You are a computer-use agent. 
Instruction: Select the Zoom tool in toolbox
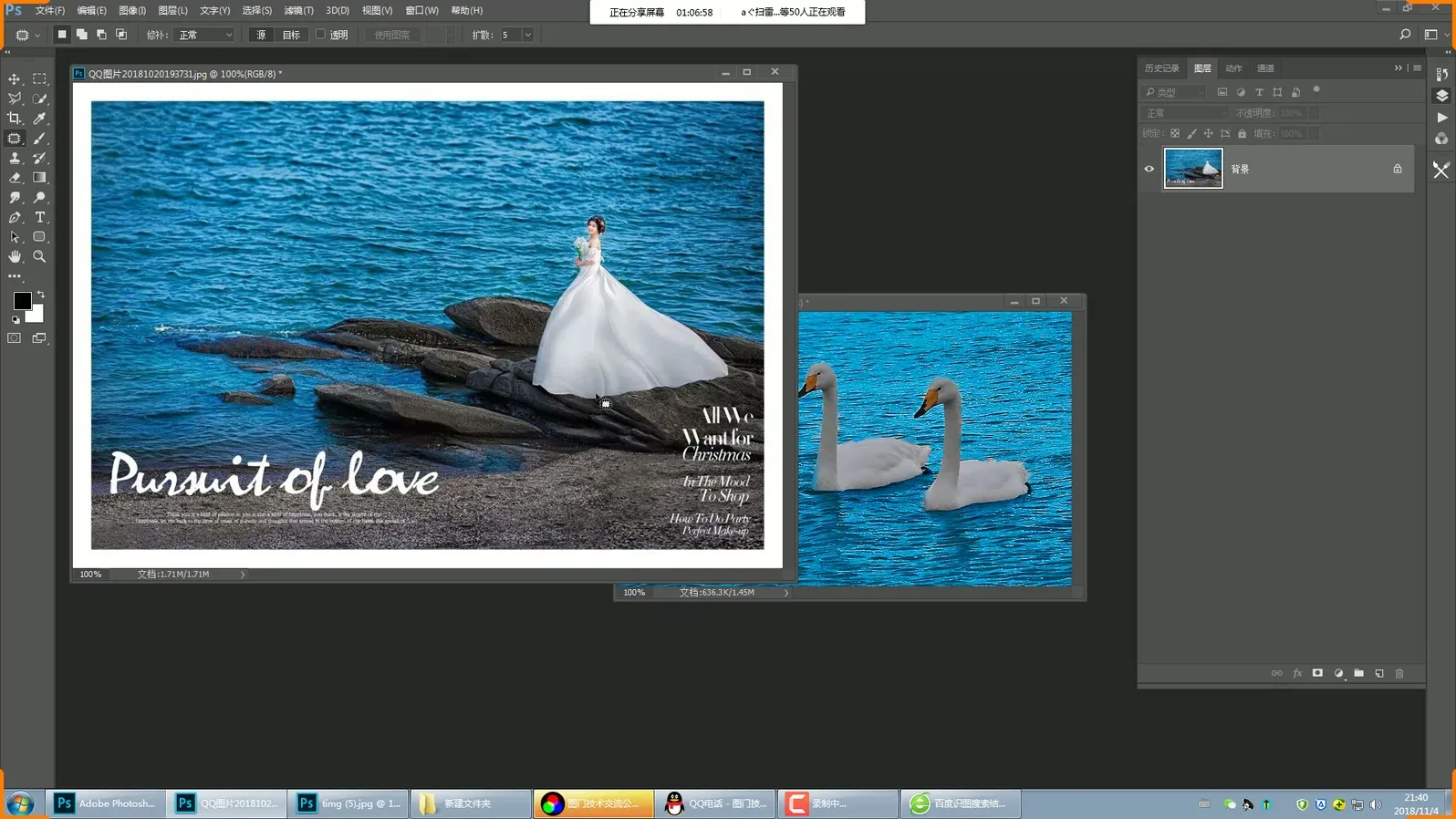39,257
